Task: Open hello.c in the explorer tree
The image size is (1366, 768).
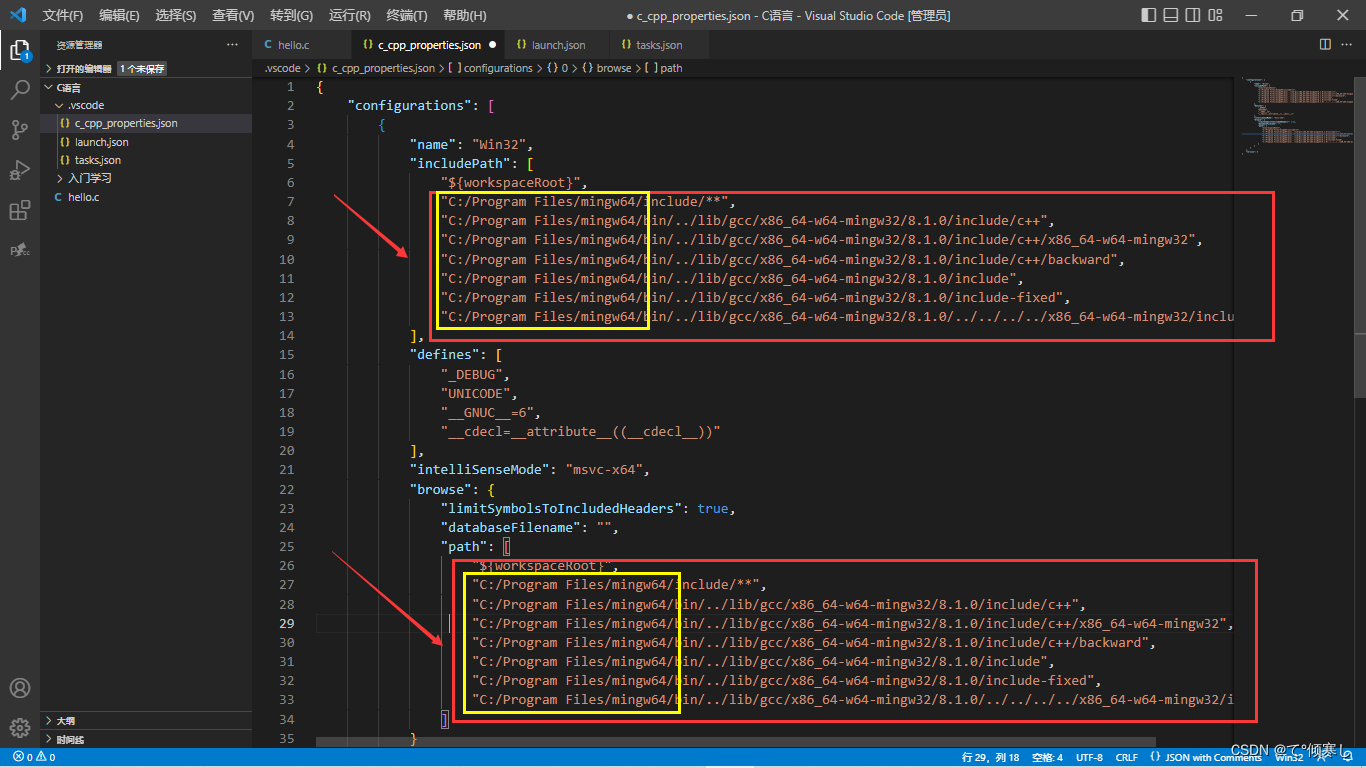Action: click(146, 197)
